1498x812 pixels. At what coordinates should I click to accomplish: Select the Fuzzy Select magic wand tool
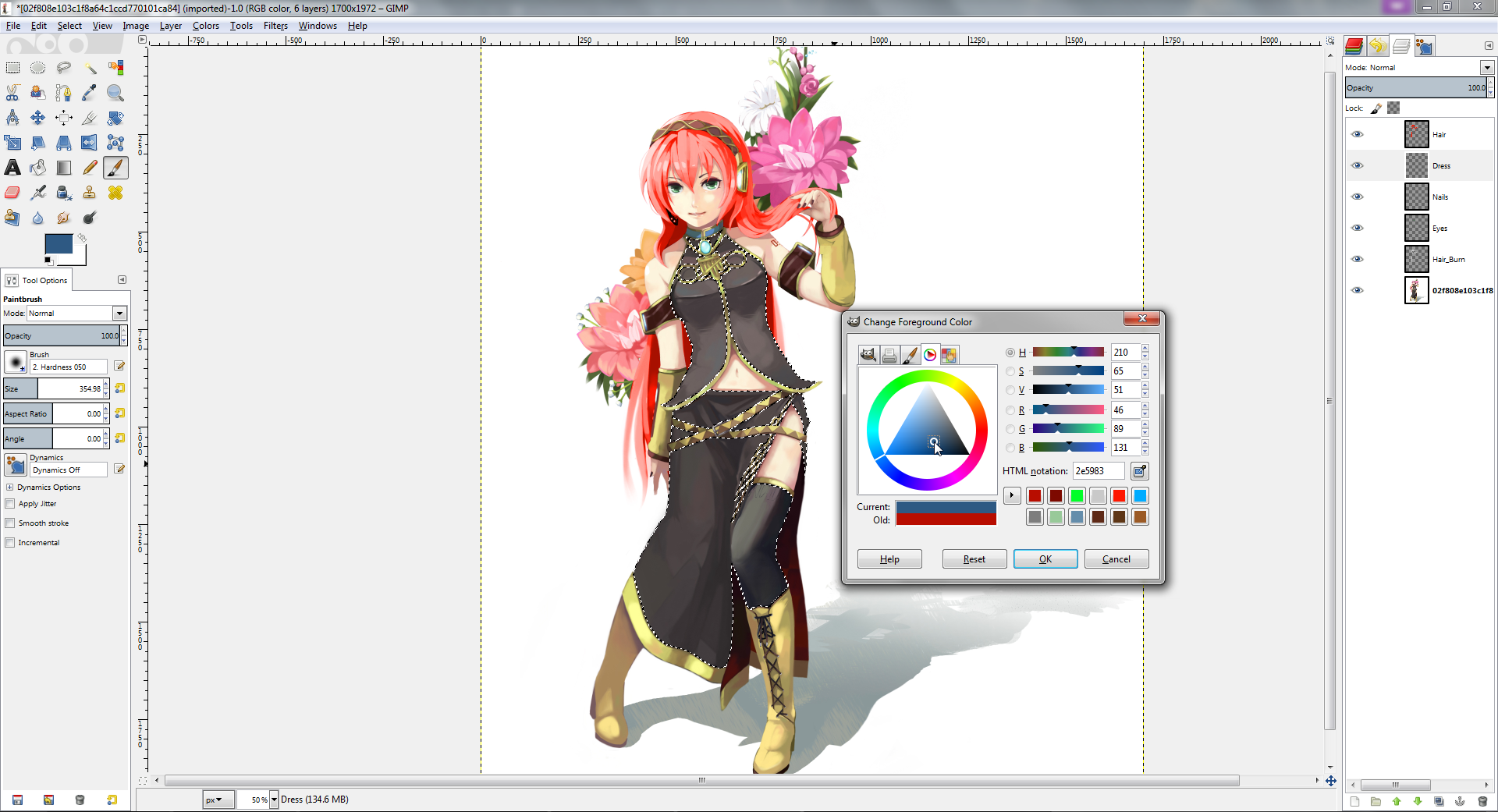[x=90, y=68]
